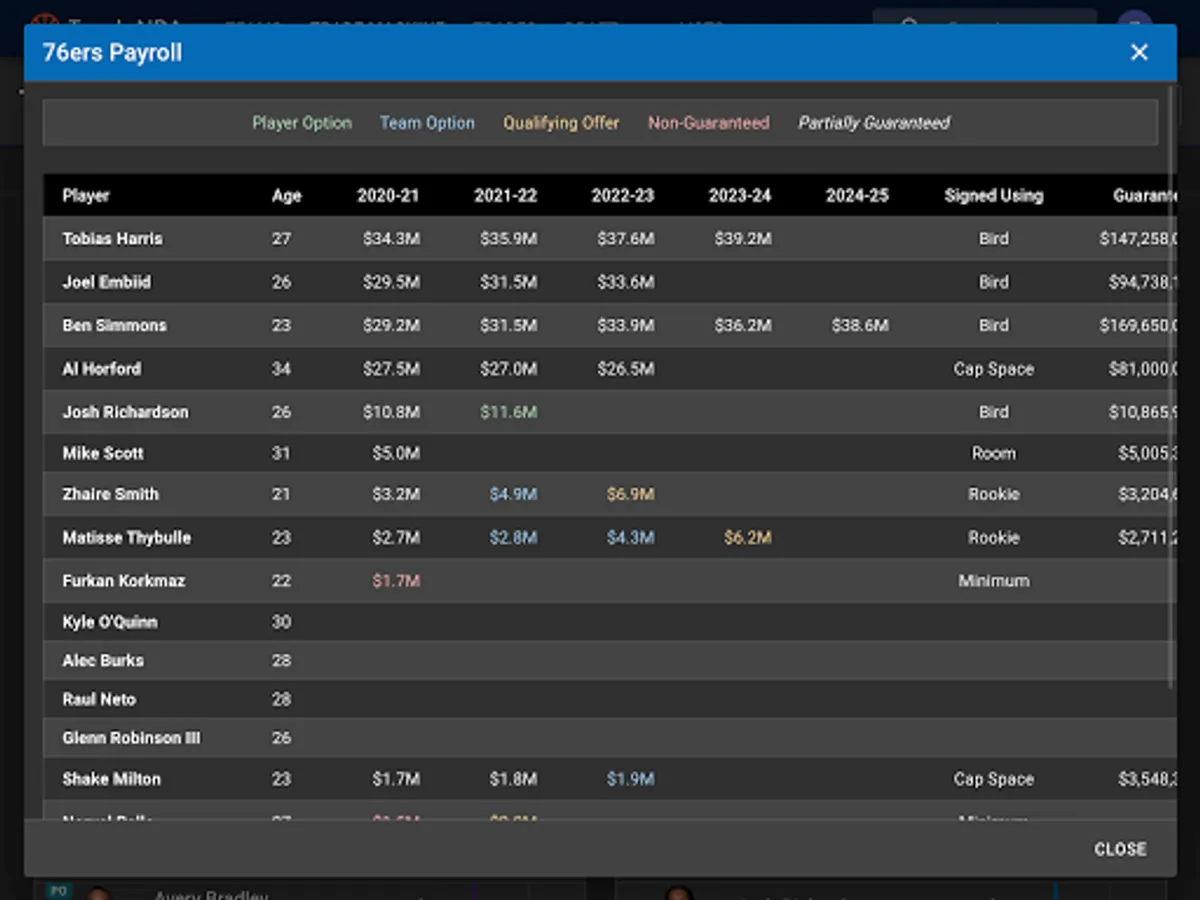The image size is (1200, 900).
Task: Click Shake Milton $1.9M team option
Action: coord(630,779)
